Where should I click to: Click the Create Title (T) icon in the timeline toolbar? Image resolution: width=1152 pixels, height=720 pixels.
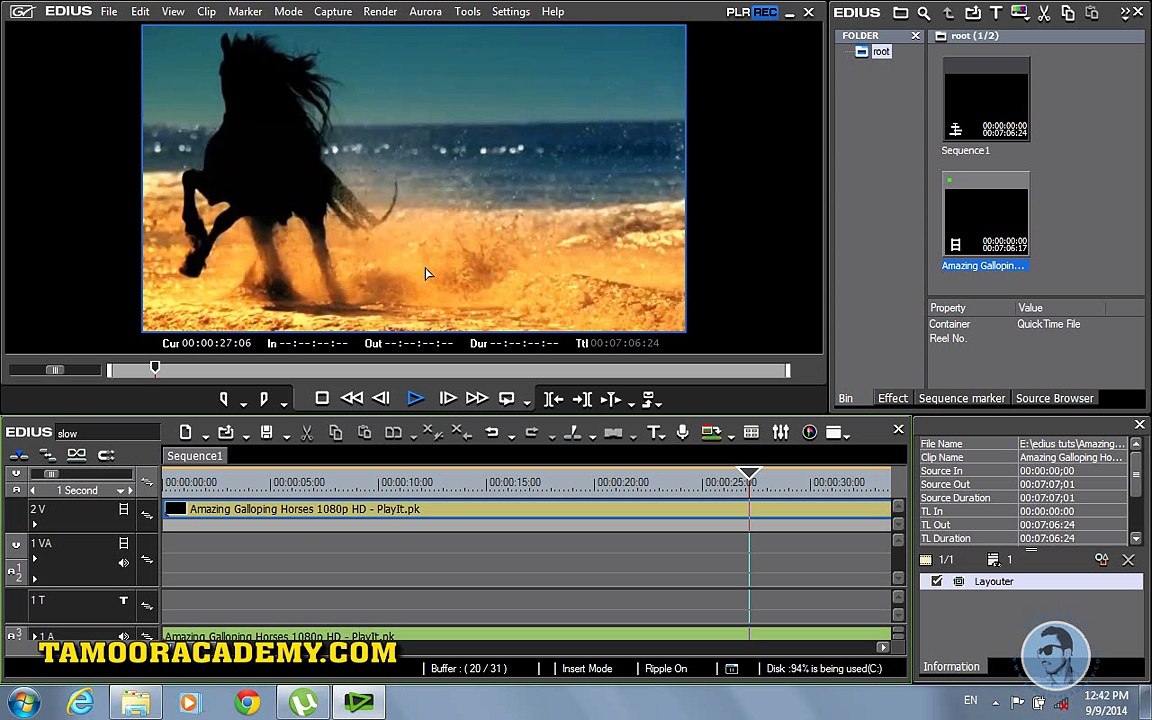pos(652,433)
